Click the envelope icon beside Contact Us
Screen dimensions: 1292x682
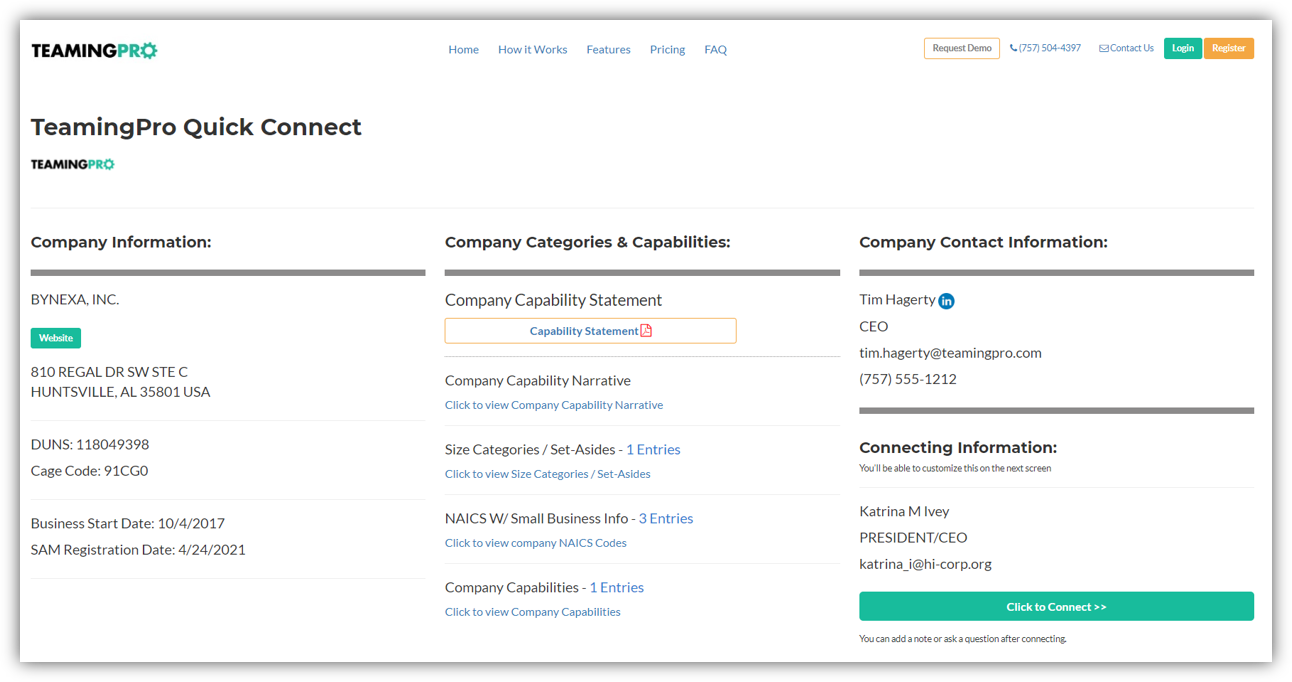click(1103, 48)
